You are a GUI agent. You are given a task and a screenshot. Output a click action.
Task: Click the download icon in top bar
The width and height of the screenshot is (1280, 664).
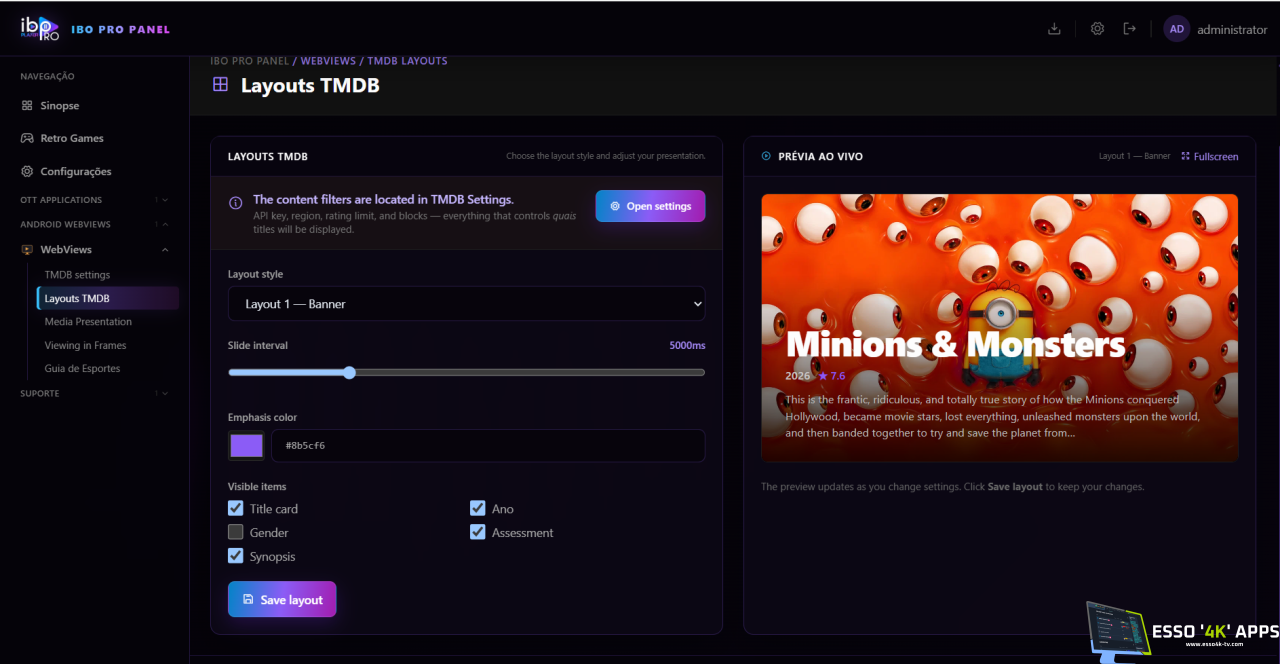(x=1054, y=29)
